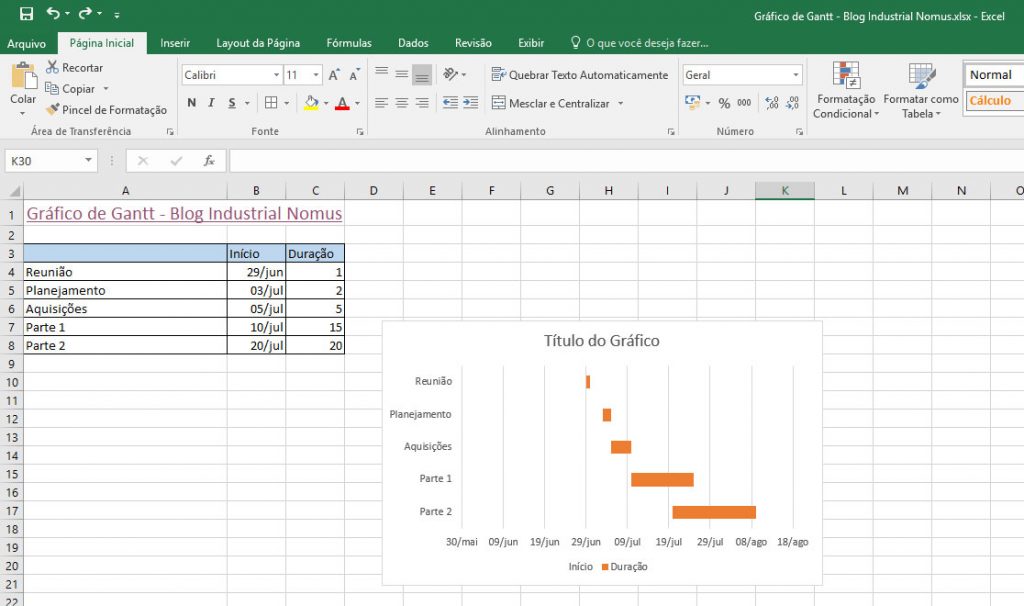Apply percent style
Viewport: 1024px width, 606px height.
[x=724, y=103]
